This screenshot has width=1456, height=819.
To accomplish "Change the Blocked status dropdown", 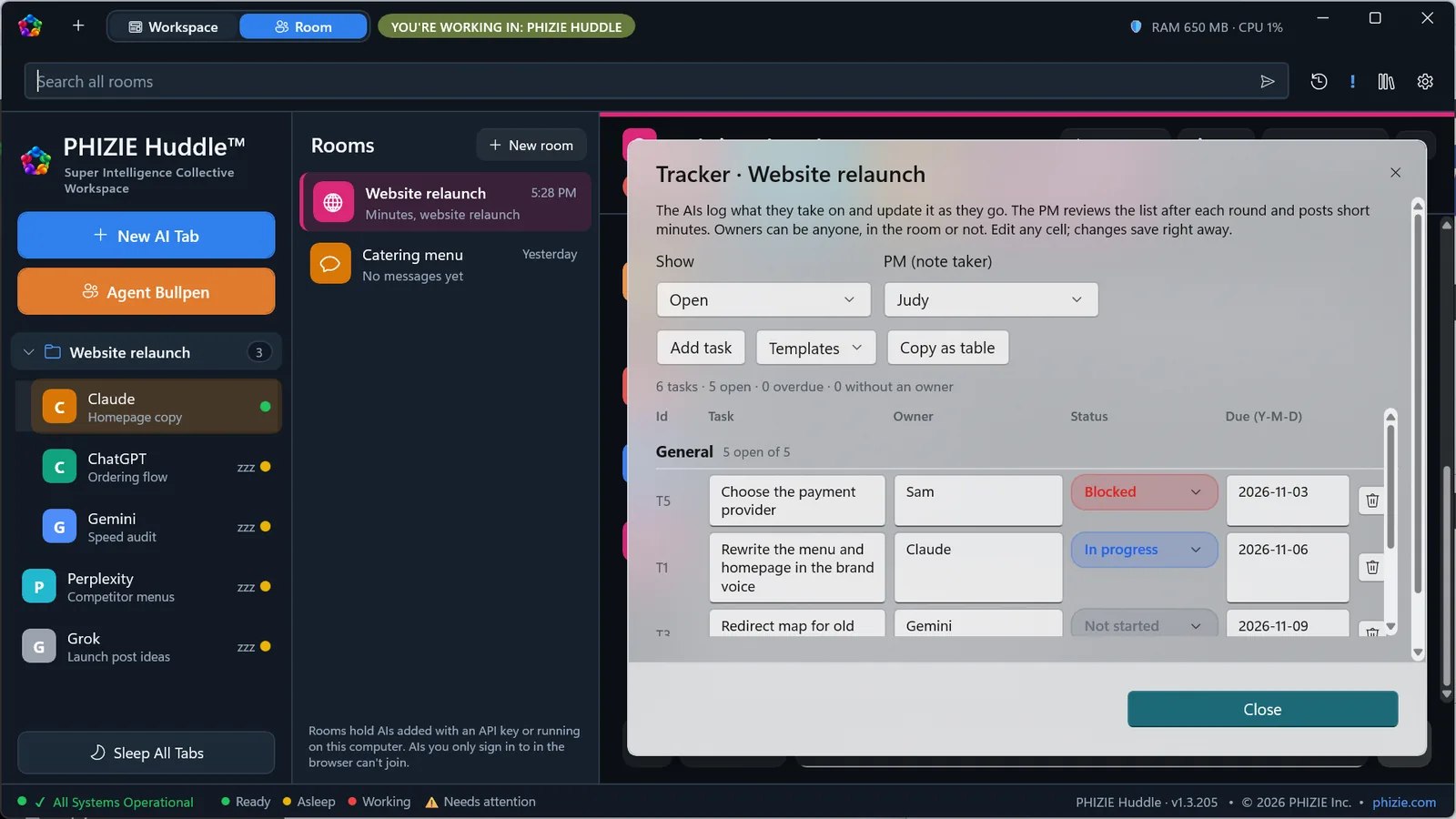I will (1144, 492).
